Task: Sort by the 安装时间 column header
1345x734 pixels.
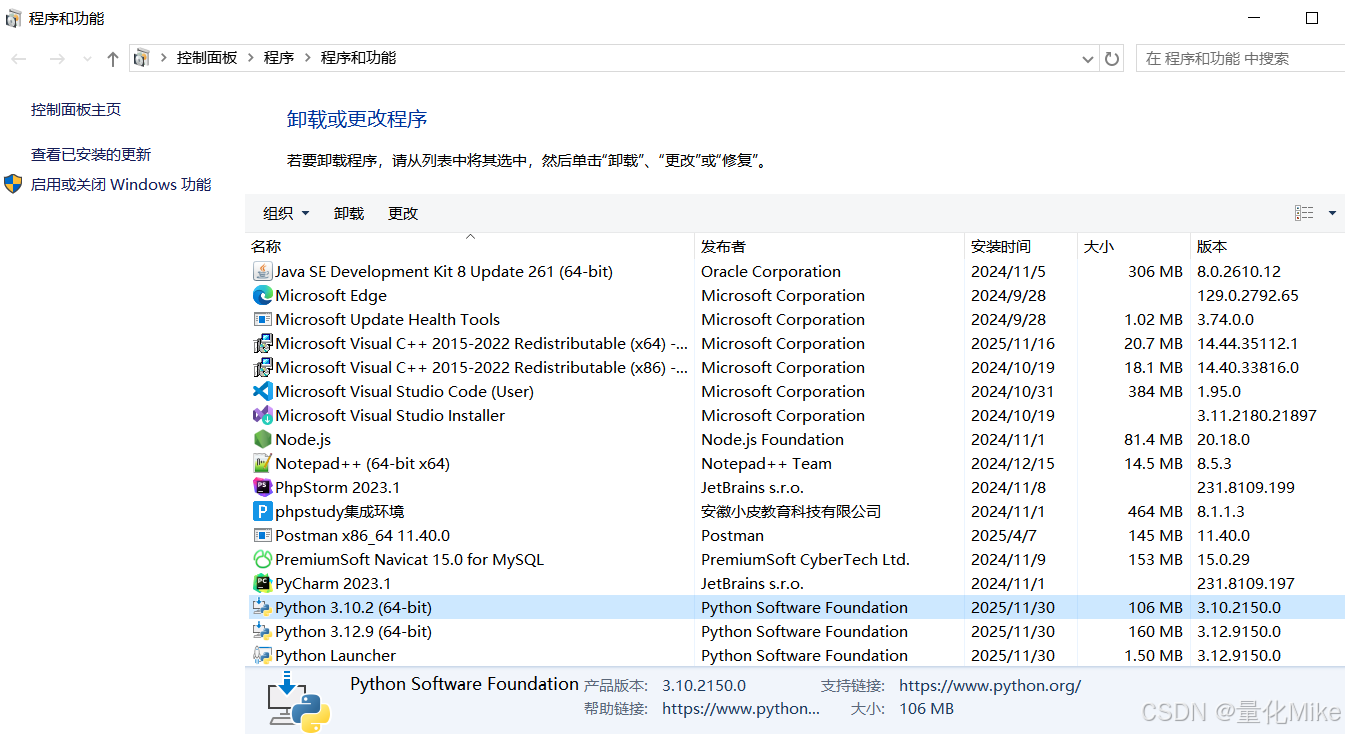Action: point(1020,246)
